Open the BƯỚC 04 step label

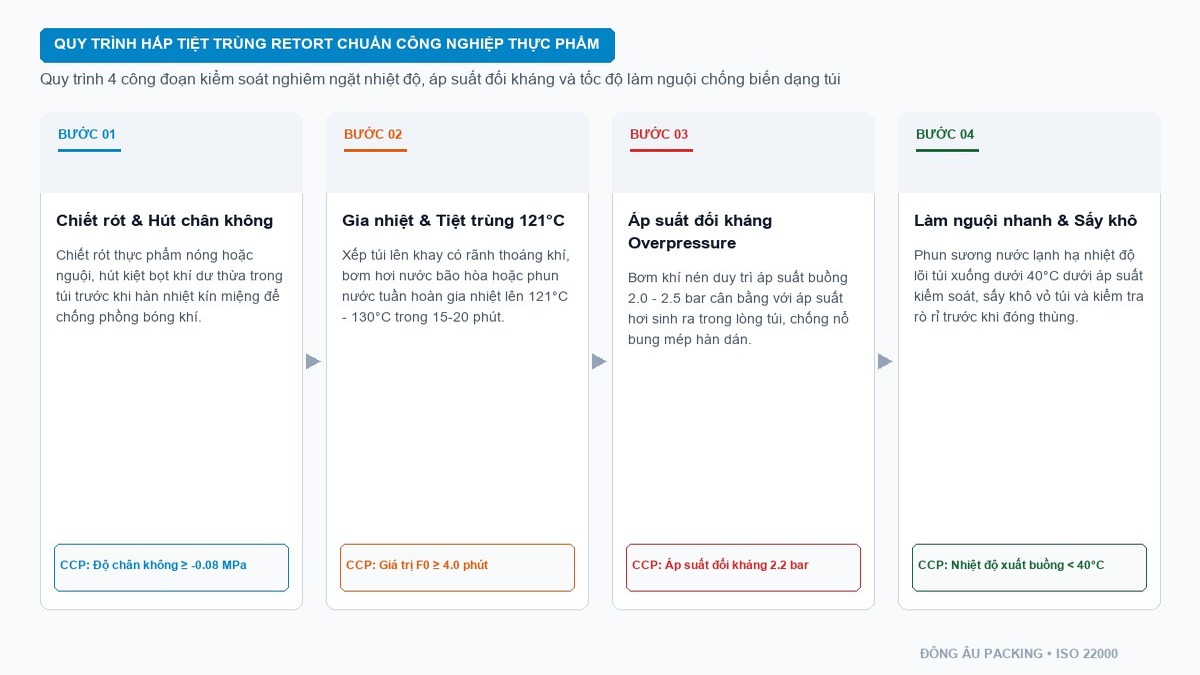[946, 135]
